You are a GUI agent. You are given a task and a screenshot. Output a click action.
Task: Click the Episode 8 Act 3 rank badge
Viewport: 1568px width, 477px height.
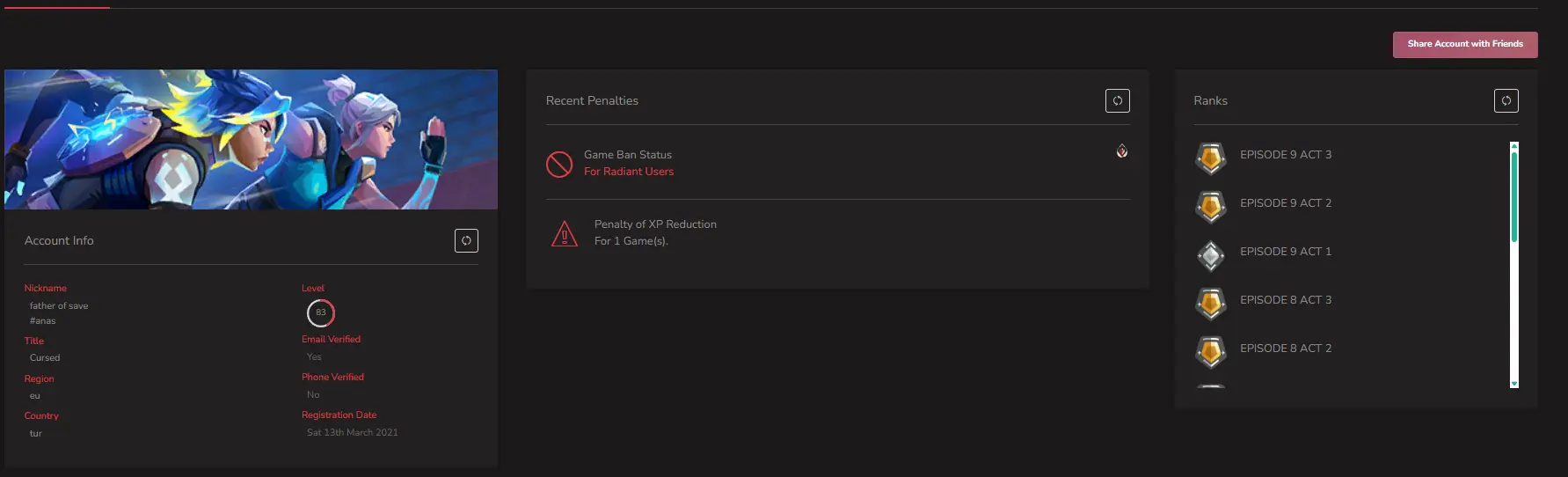(x=1211, y=304)
